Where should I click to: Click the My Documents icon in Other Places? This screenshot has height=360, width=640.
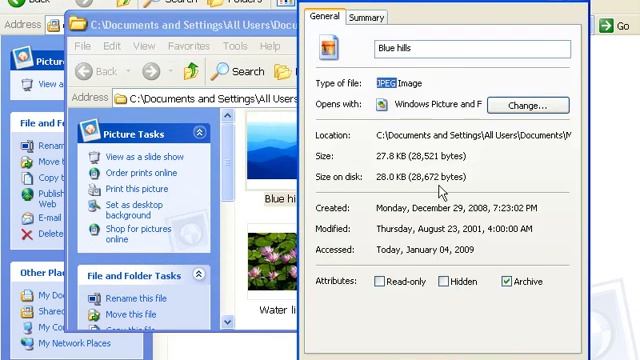pos(27,295)
